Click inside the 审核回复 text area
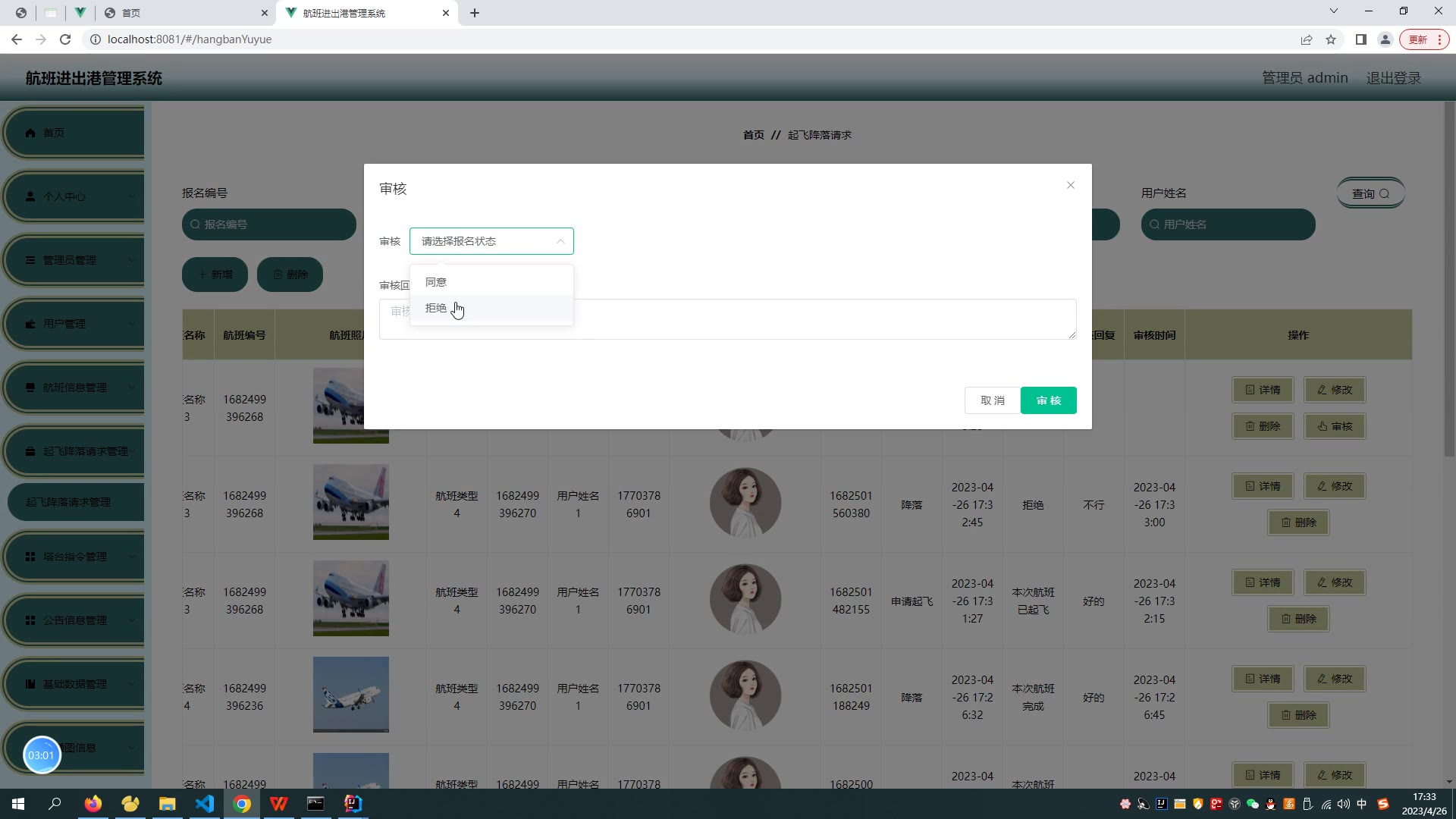This screenshot has height=819, width=1456. (x=758, y=319)
